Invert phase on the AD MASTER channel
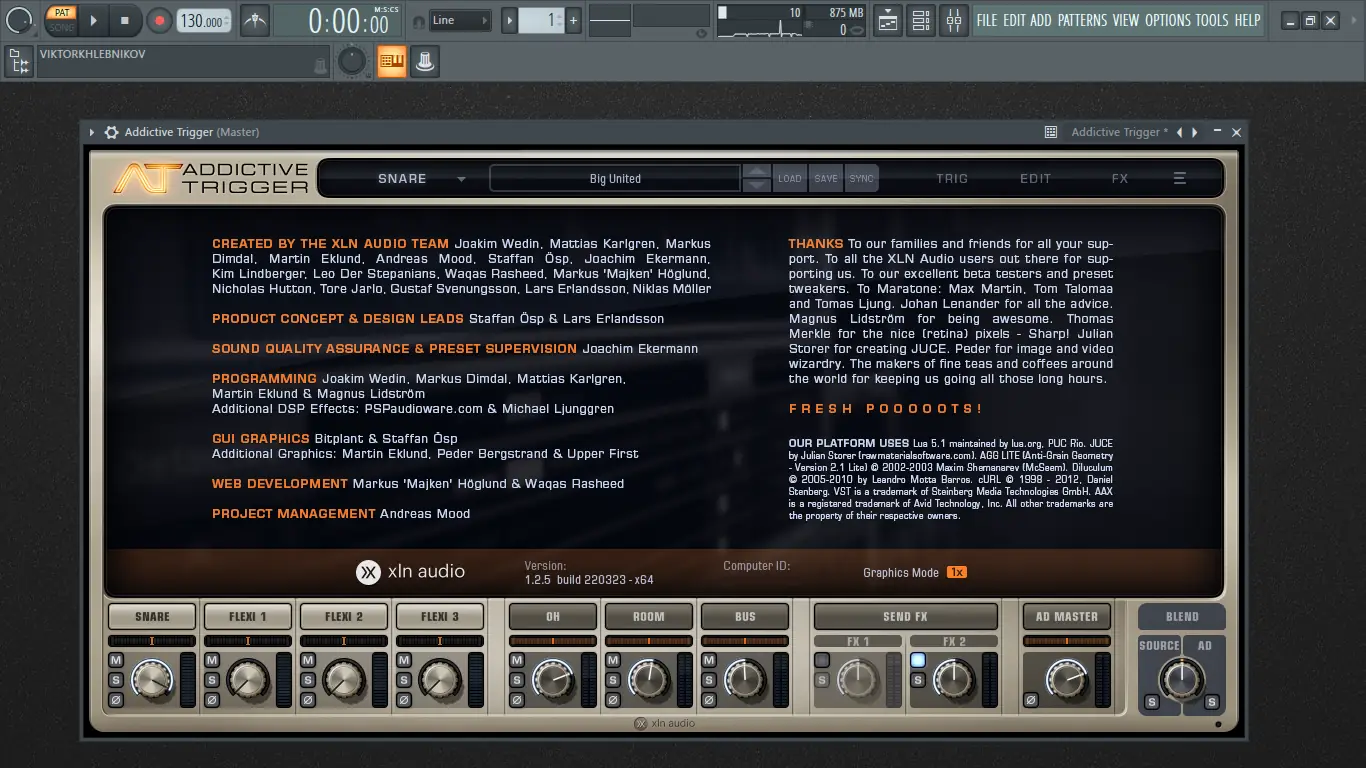Viewport: 1366px width, 768px height. (1030, 699)
